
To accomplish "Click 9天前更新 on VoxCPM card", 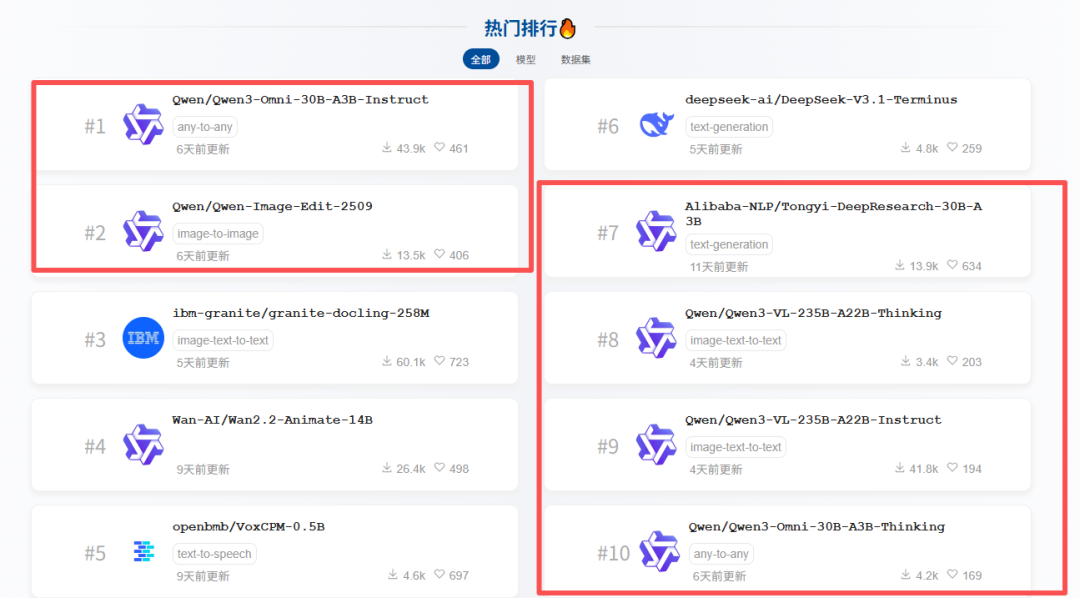I will click(202, 577).
